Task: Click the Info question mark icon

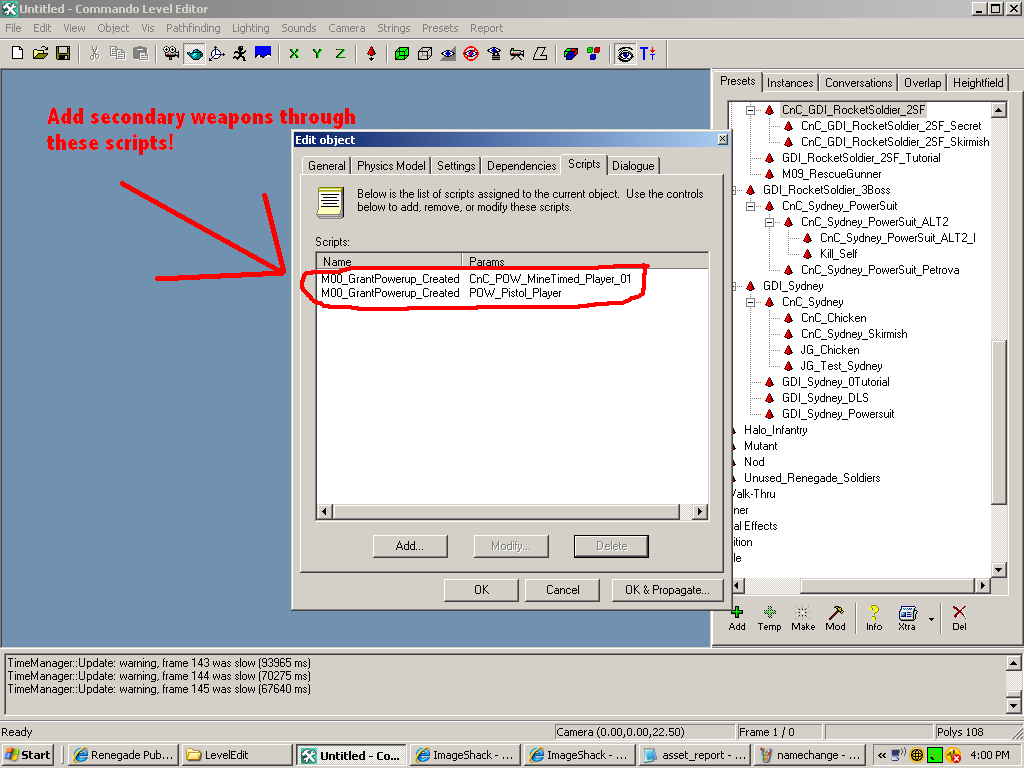Action: coord(874,617)
